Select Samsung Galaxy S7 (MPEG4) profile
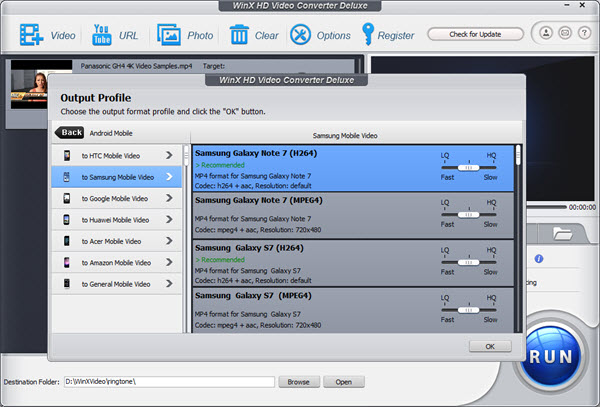Screen dimensions: 600x407 (353, 310)
